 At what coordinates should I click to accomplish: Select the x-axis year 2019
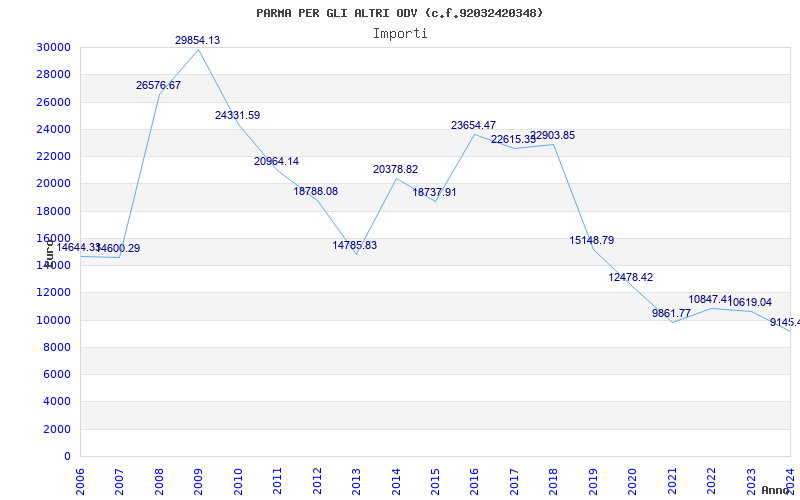click(593, 481)
